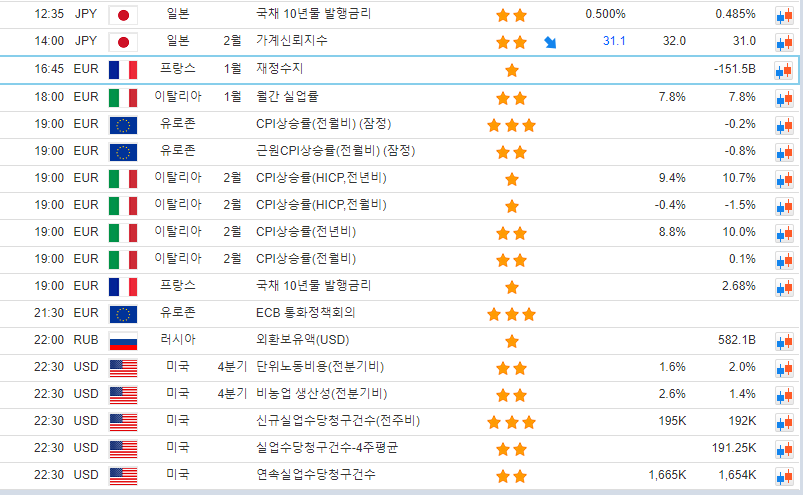Open chart icon for 가계신뢰지수 row
The height and width of the screenshot is (495, 803).
[783, 42]
